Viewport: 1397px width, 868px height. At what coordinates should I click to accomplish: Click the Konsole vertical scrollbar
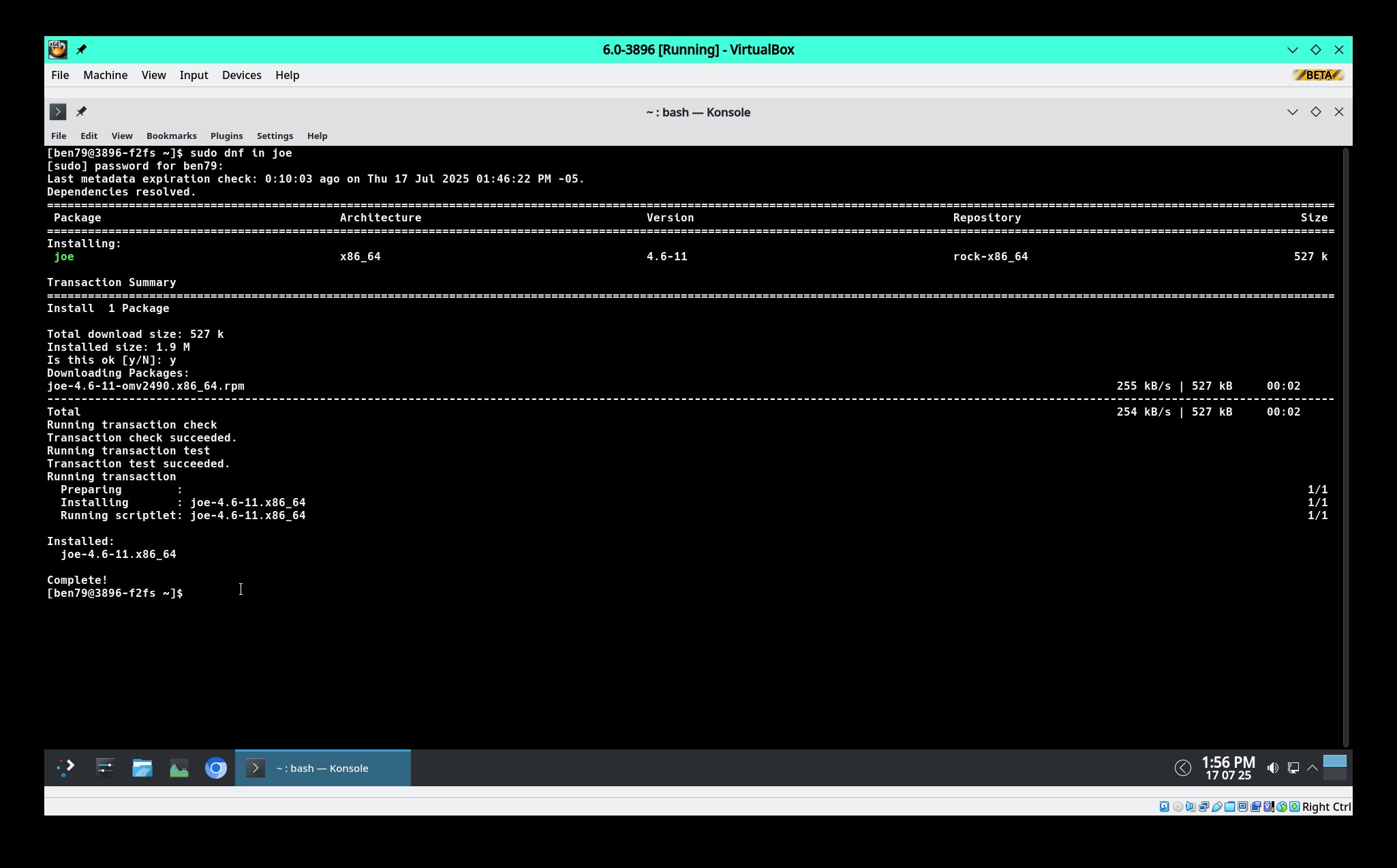[1345, 447]
